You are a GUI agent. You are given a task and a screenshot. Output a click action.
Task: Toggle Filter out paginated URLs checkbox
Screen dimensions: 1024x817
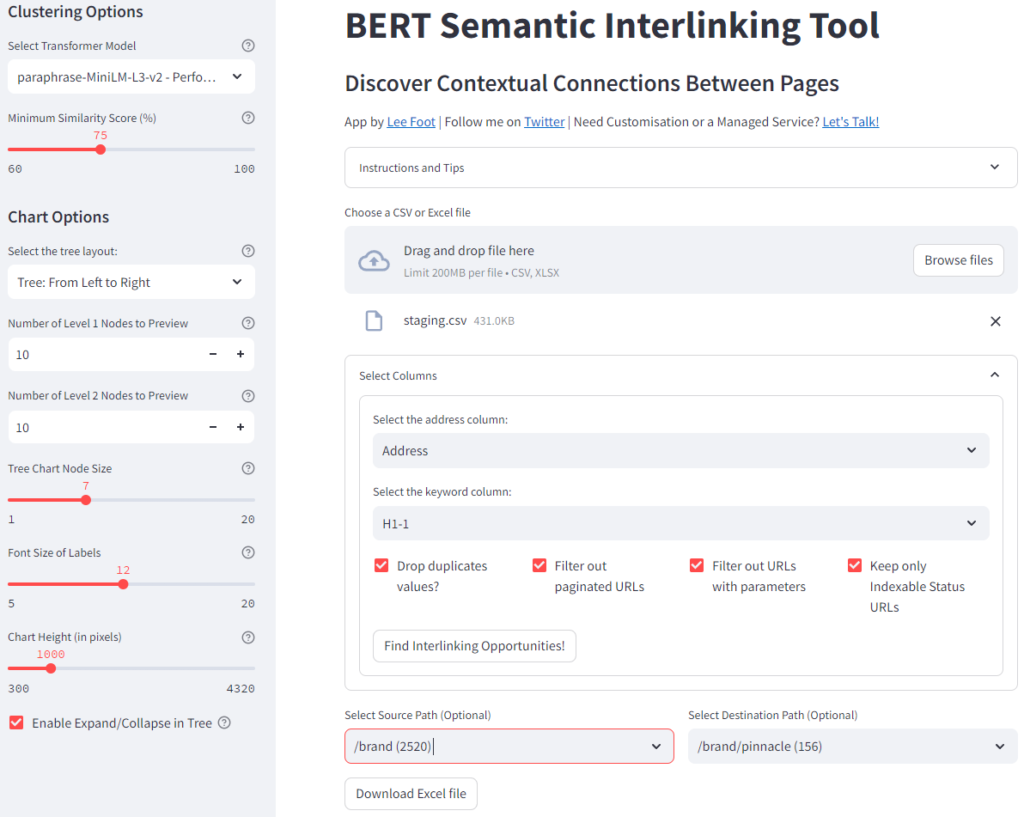(x=539, y=566)
